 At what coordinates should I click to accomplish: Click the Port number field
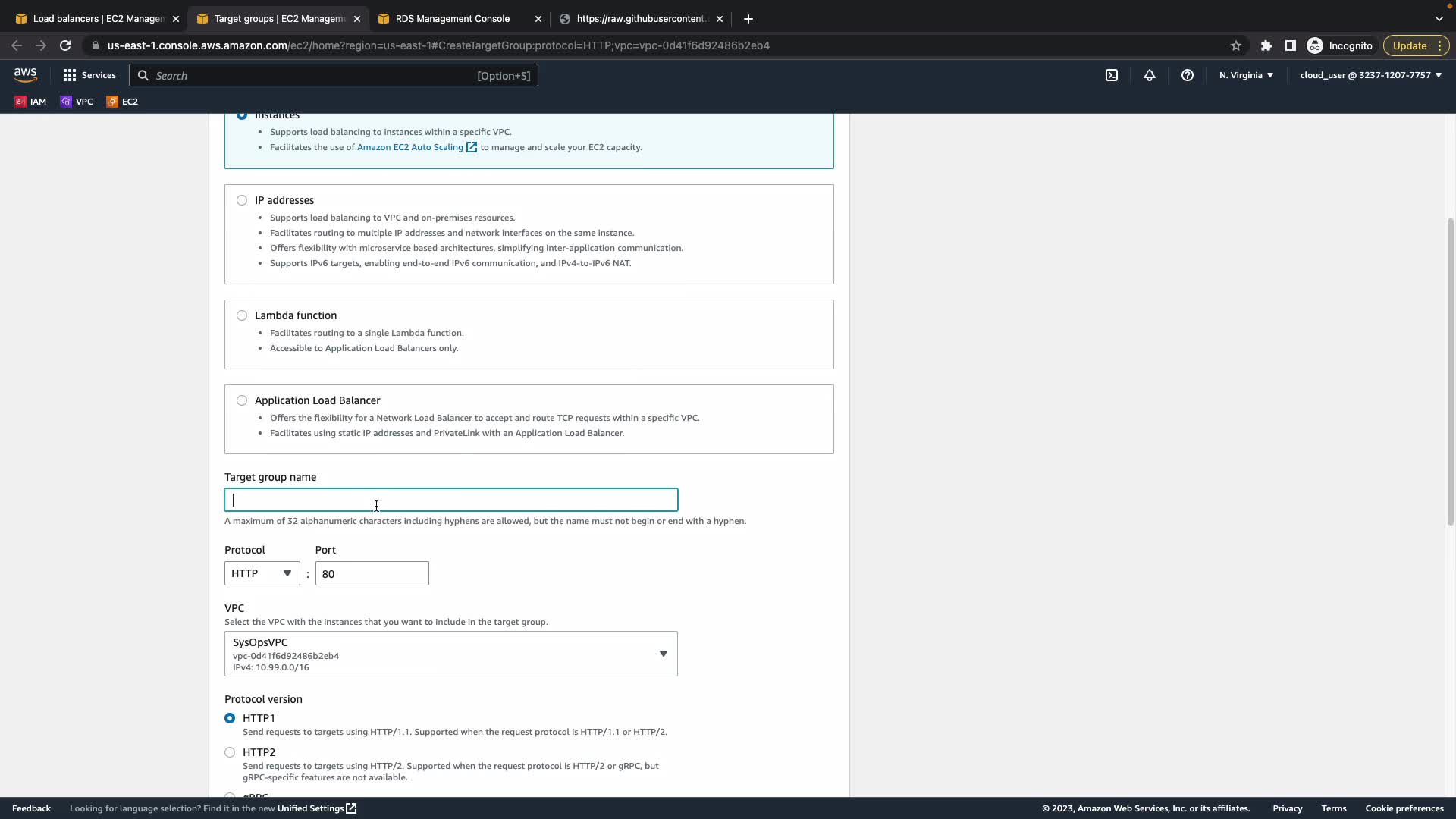[x=372, y=573]
